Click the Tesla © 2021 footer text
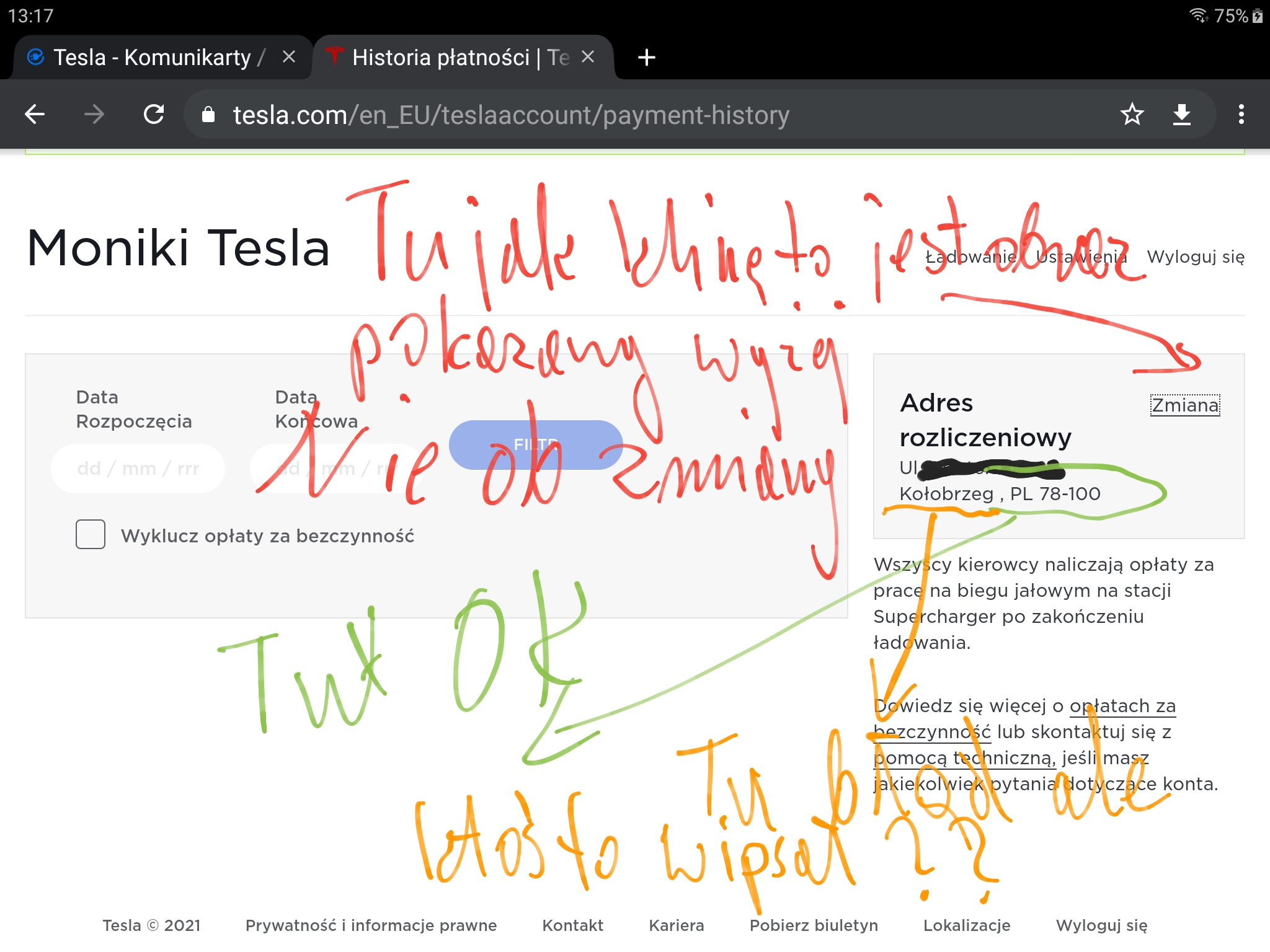 pos(151,925)
